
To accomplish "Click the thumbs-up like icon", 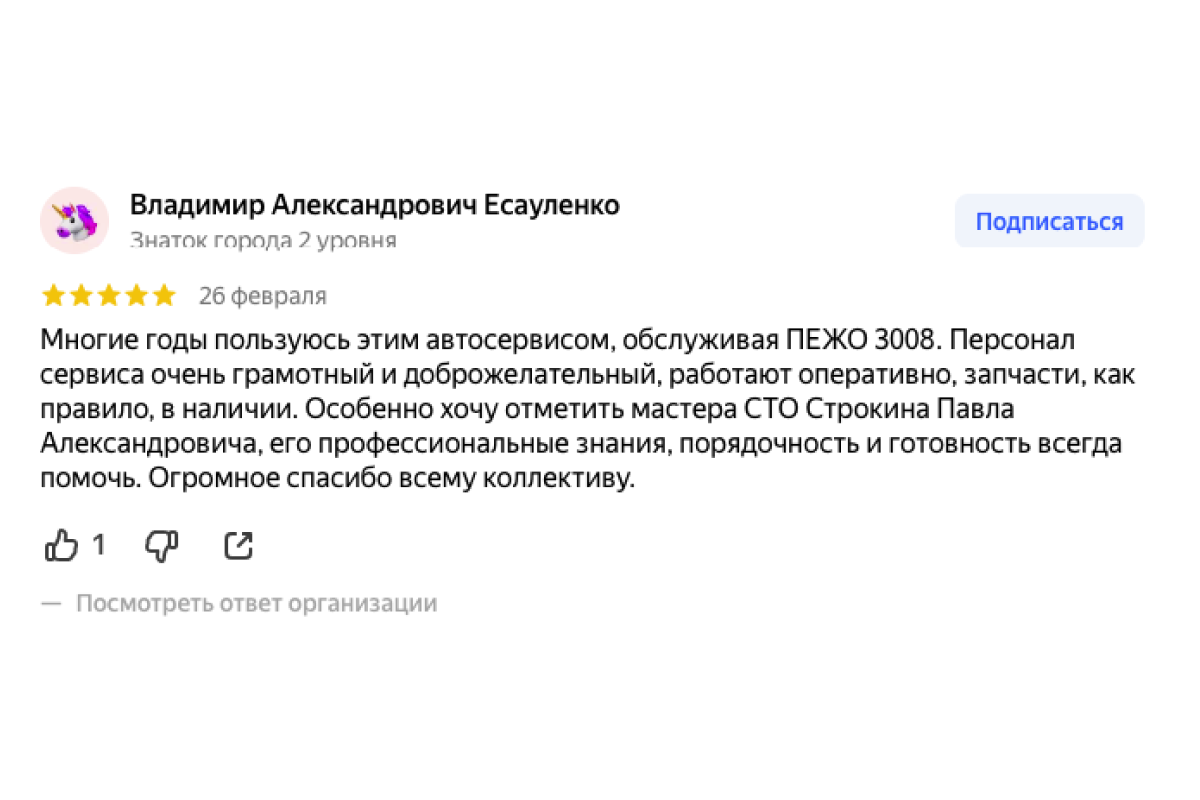I will 62,545.
